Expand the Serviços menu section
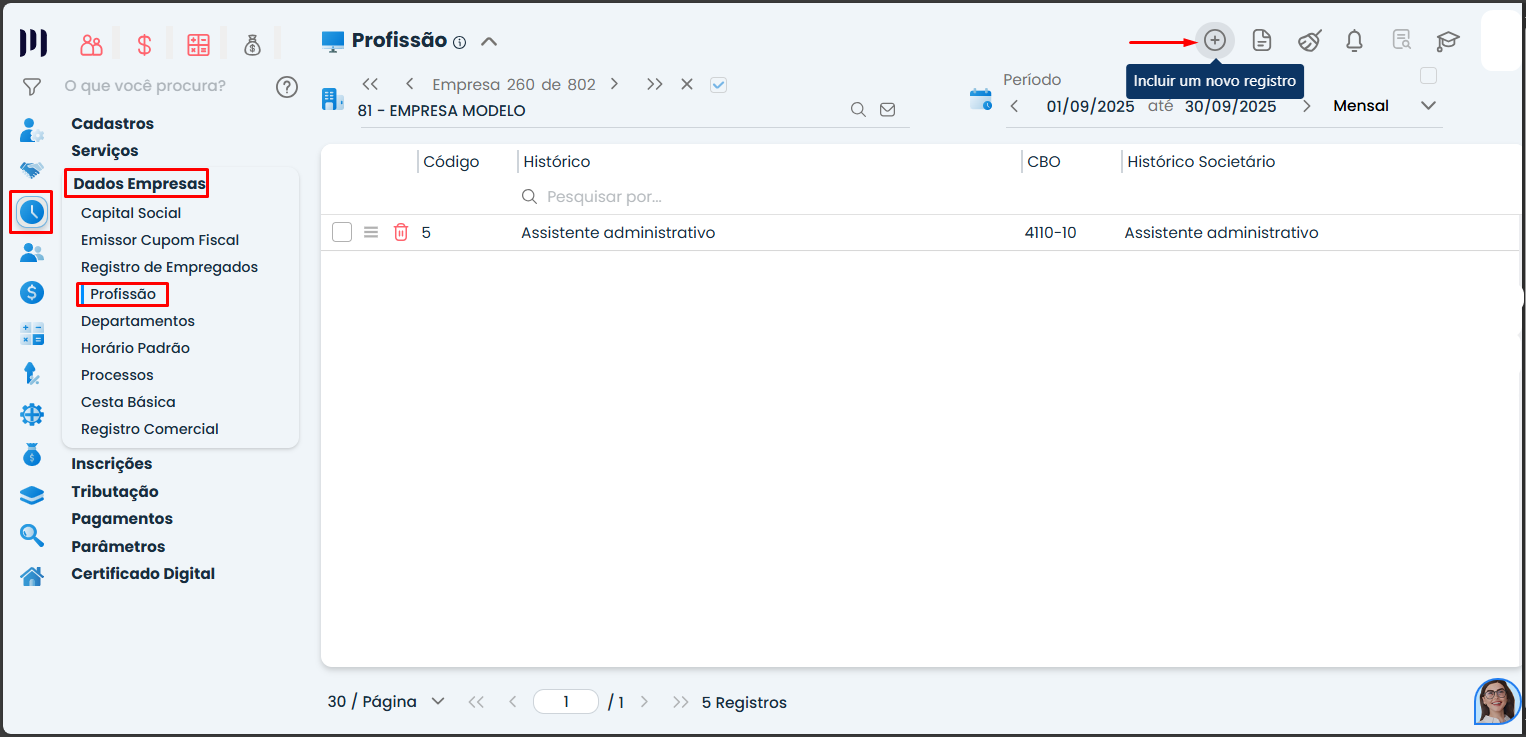This screenshot has width=1526, height=737. 105,151
